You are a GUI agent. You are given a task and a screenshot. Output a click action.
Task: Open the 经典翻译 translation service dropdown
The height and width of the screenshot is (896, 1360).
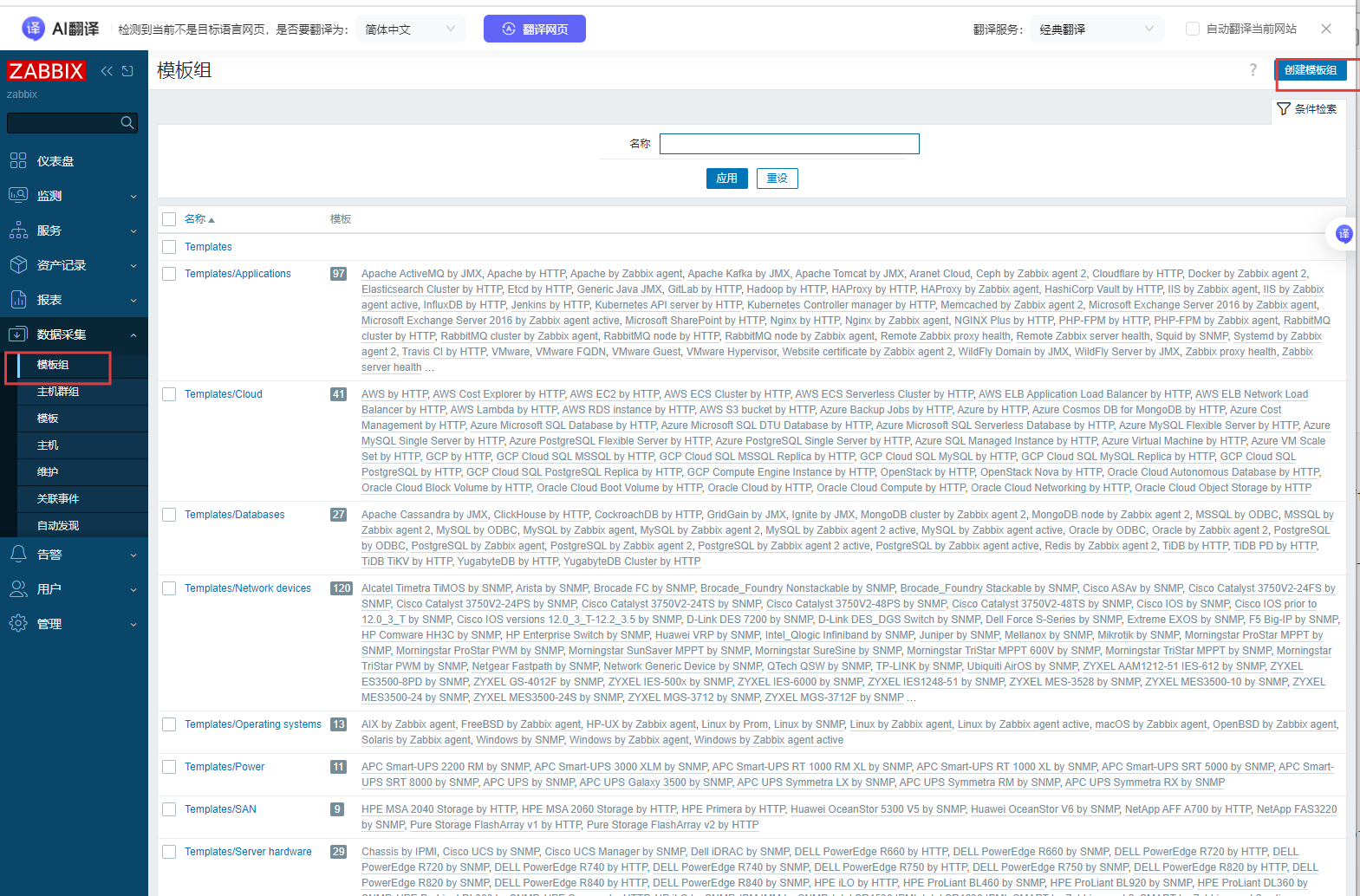coord(1097,29)
